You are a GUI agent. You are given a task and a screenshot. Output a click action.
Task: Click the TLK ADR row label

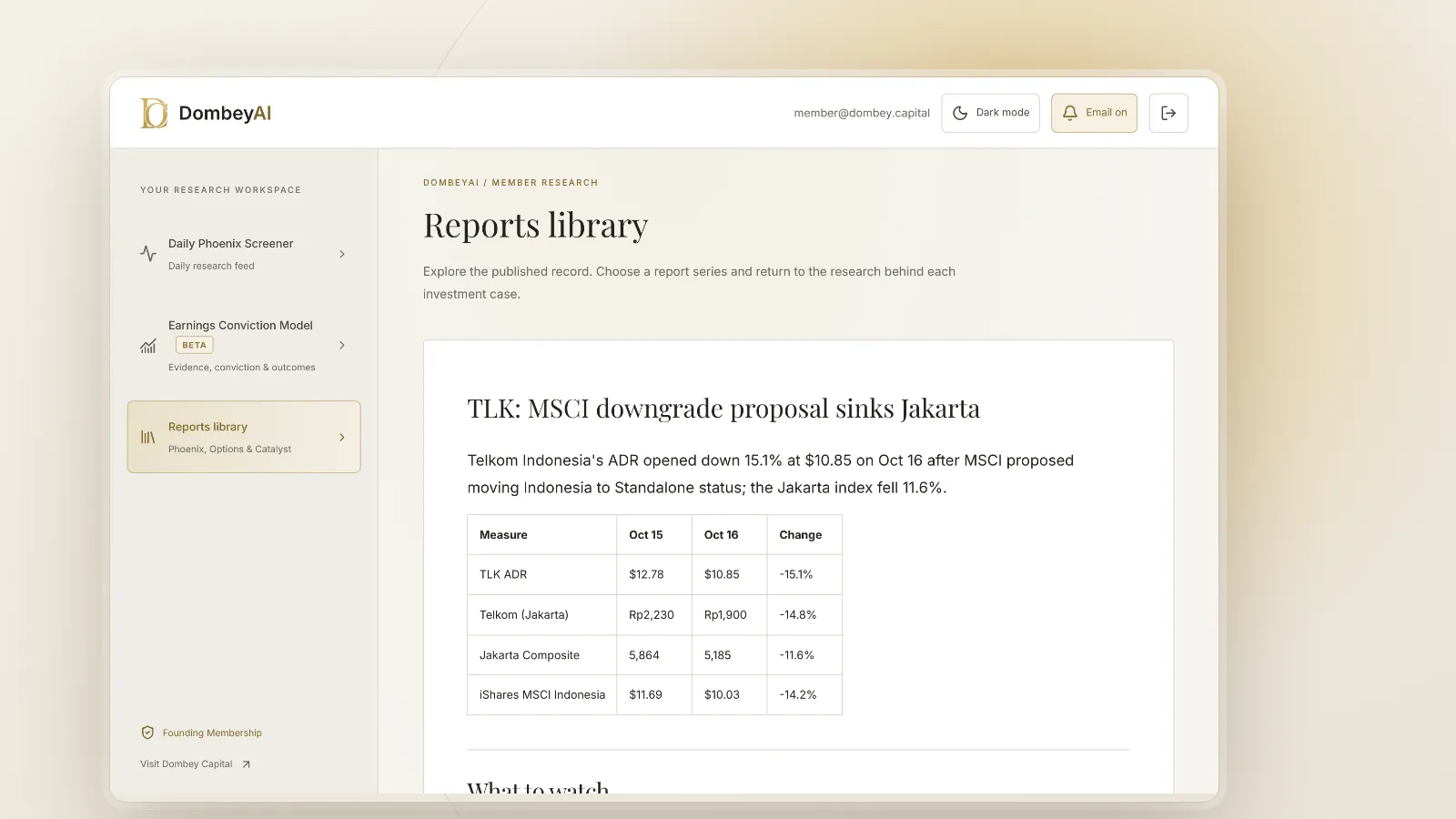pyautogui.click(x=503, y=574)
